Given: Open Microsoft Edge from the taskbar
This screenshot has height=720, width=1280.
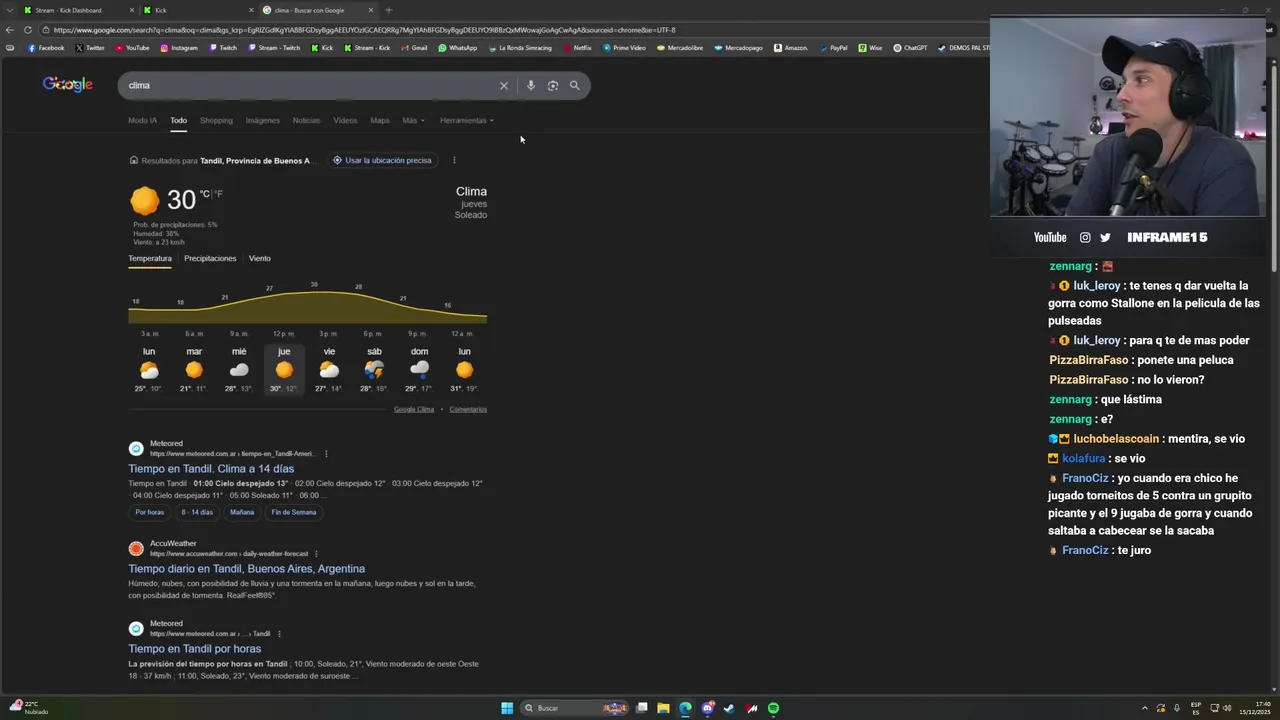Looking at the screenshot, I should (685, 708).
